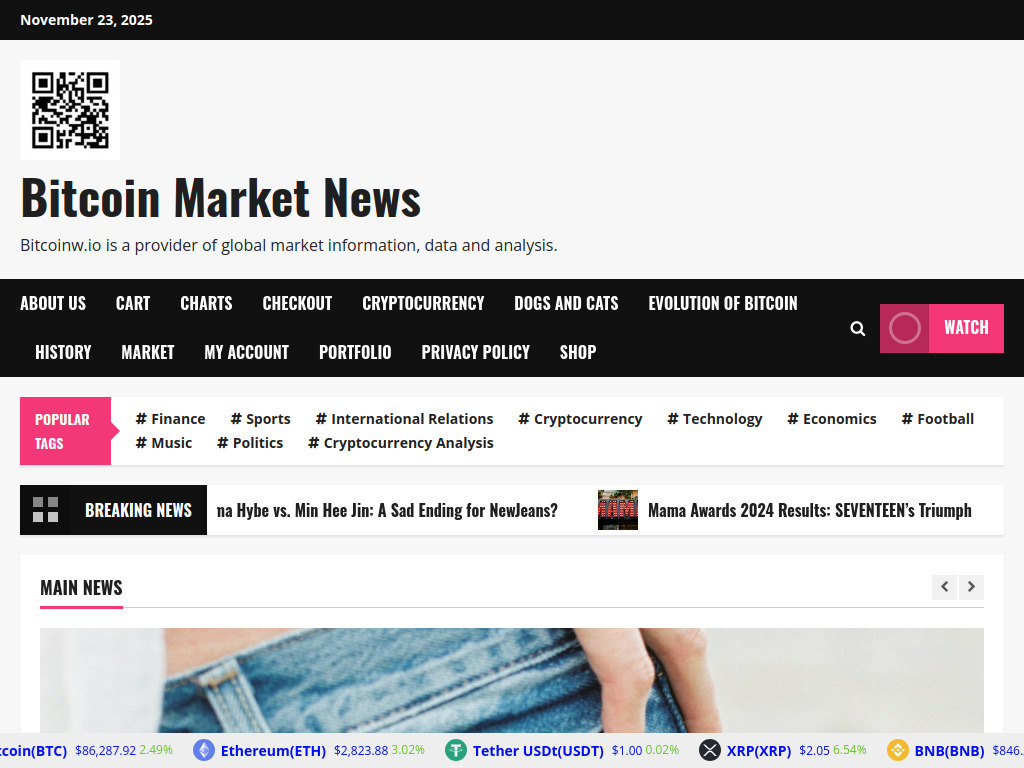Open the Mama Awards SEVENTEEN headline

tap(810, 510)
